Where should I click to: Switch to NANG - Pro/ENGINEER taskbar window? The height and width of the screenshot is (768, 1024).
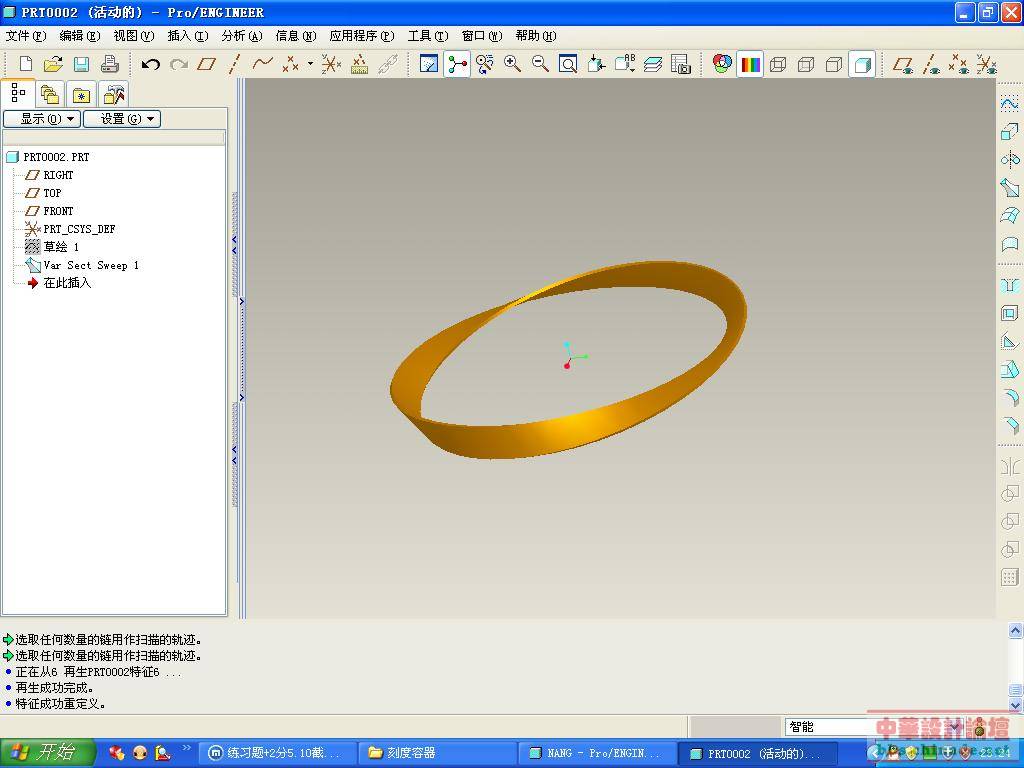[x=596, y=753]
